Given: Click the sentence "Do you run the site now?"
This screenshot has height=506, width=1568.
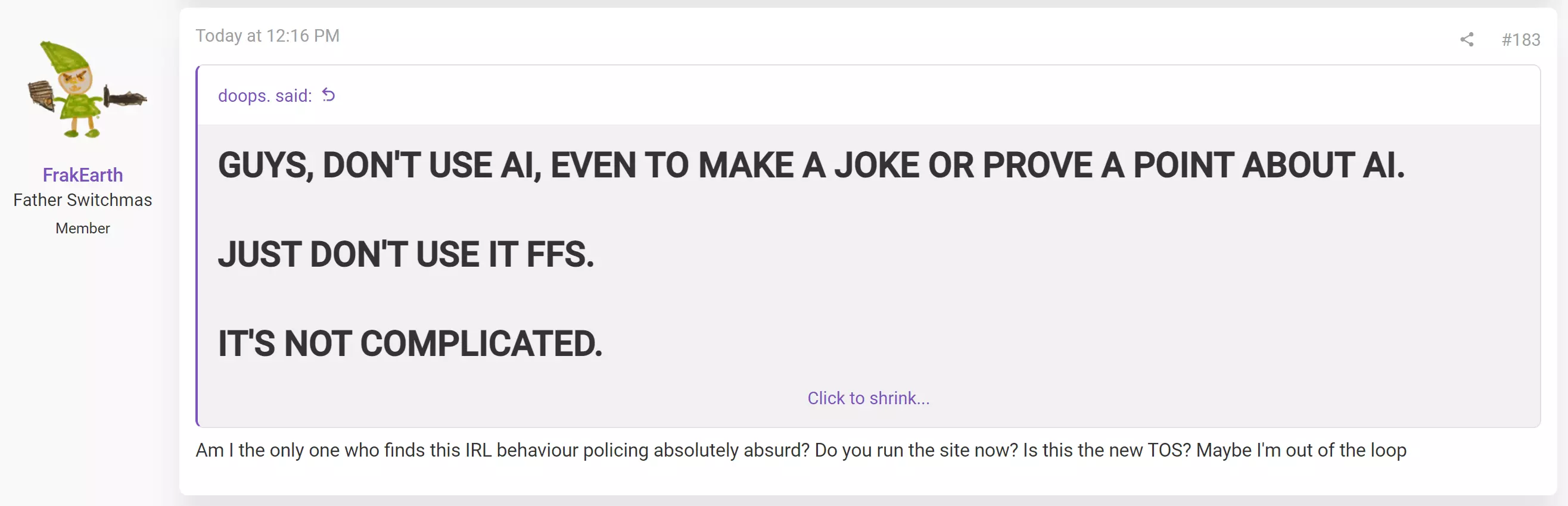Looking at the screenshot, I should (x=916, y=450).
